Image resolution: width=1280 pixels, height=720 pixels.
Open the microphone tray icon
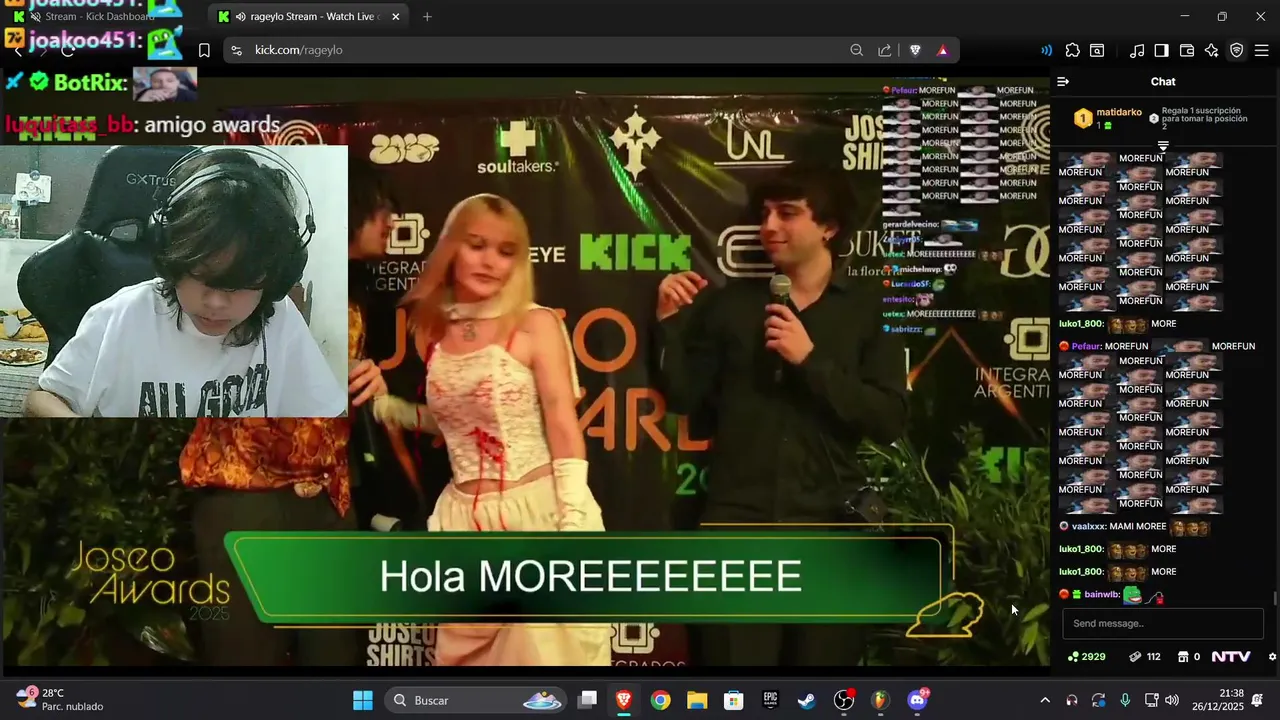(x=1125, y=700)
